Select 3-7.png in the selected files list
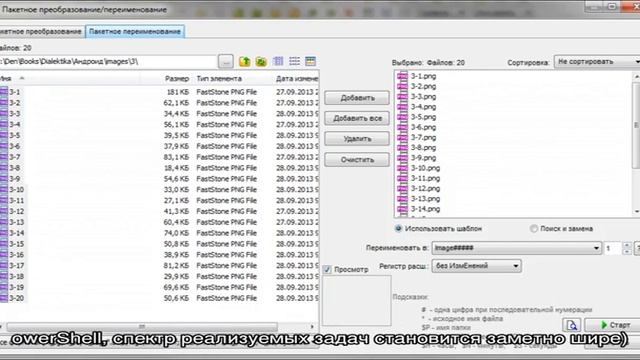Viewport: 640px width, 360px height. (x=423, y=137)
